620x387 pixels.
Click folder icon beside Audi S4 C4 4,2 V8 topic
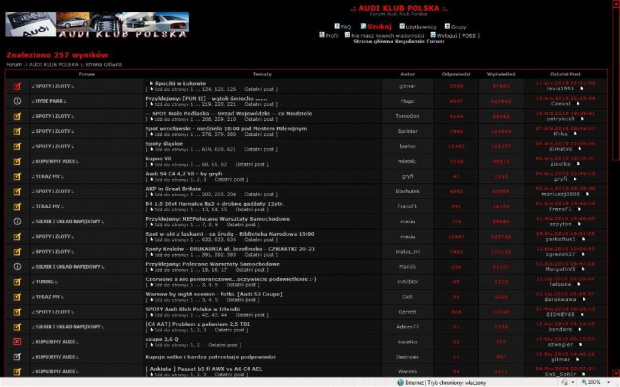pyautogui.click(x=17, y=176)
